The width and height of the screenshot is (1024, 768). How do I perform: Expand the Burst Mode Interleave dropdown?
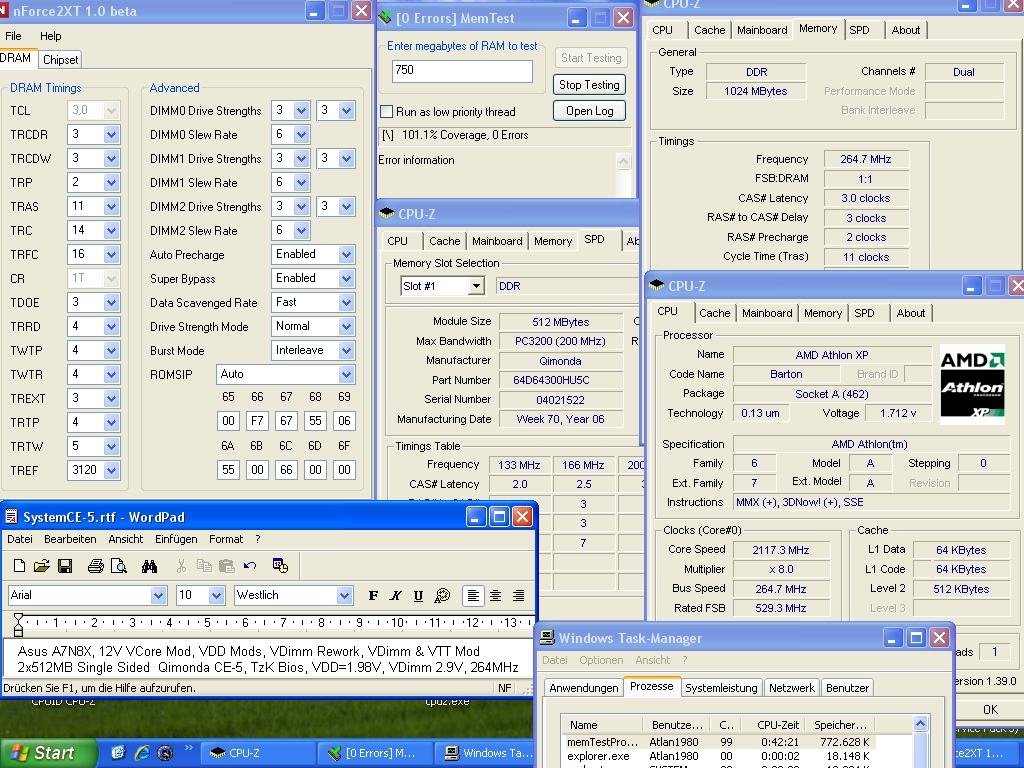pos(346,351)
